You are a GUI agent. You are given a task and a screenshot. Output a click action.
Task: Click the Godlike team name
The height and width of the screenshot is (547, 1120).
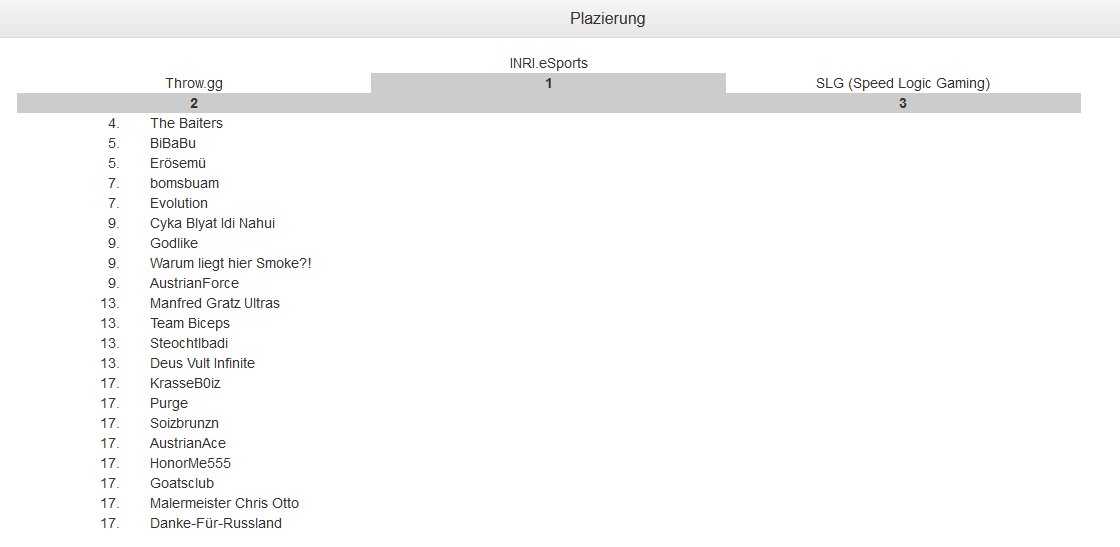click(174, 243)
